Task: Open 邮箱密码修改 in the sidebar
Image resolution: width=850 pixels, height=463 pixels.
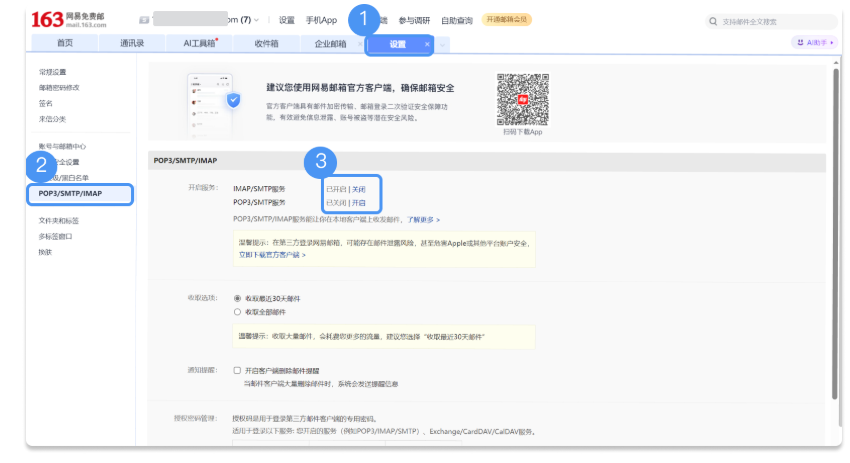Action: click(59, 88)
